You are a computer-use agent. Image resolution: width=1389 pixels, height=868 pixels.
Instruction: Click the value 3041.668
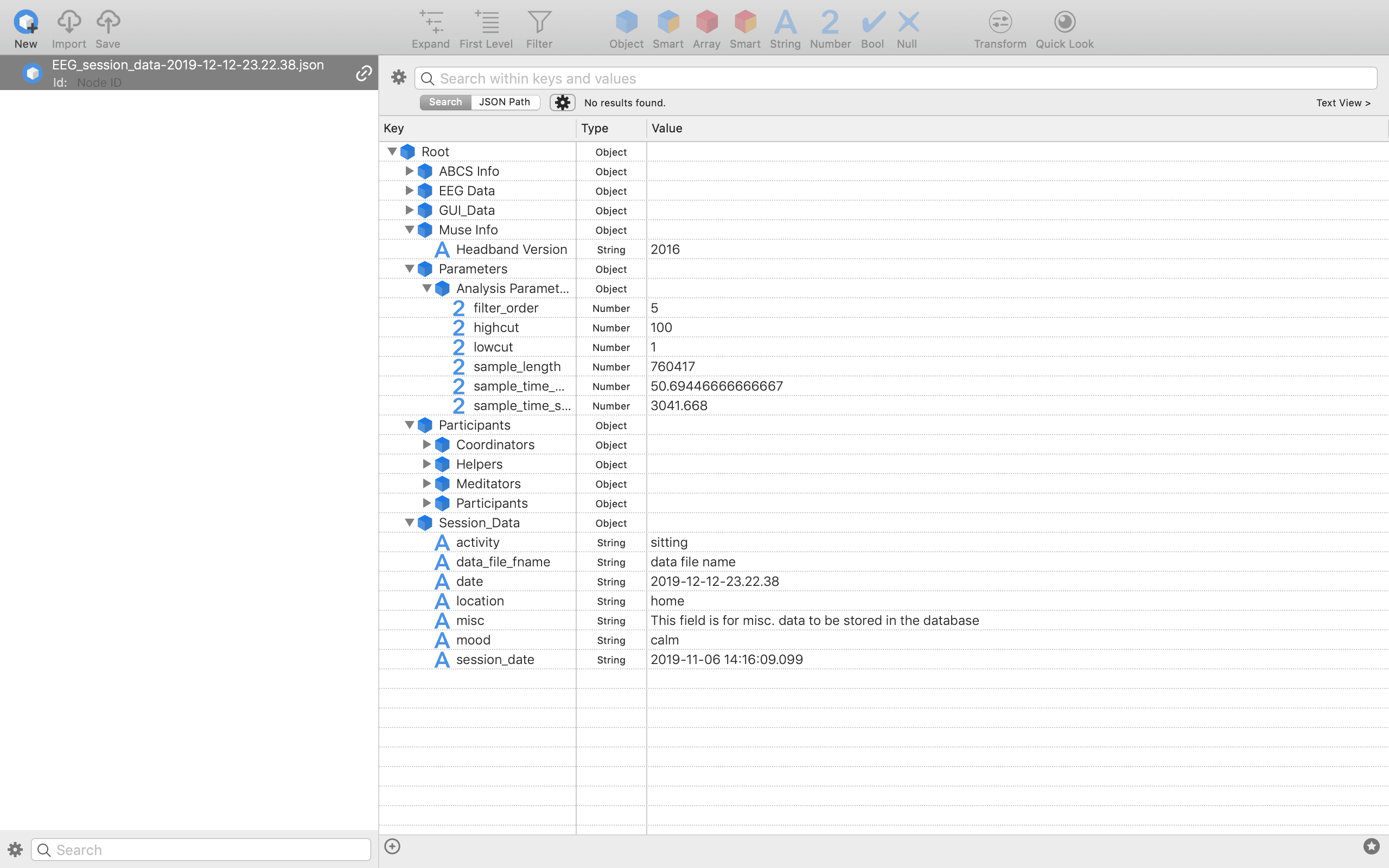[x=679, y=406]
